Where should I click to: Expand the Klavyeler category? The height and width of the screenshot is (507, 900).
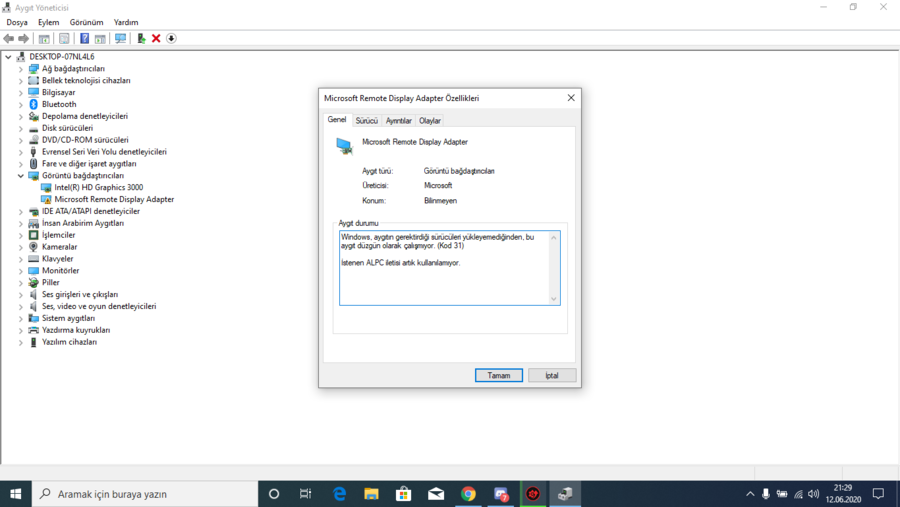21,259
